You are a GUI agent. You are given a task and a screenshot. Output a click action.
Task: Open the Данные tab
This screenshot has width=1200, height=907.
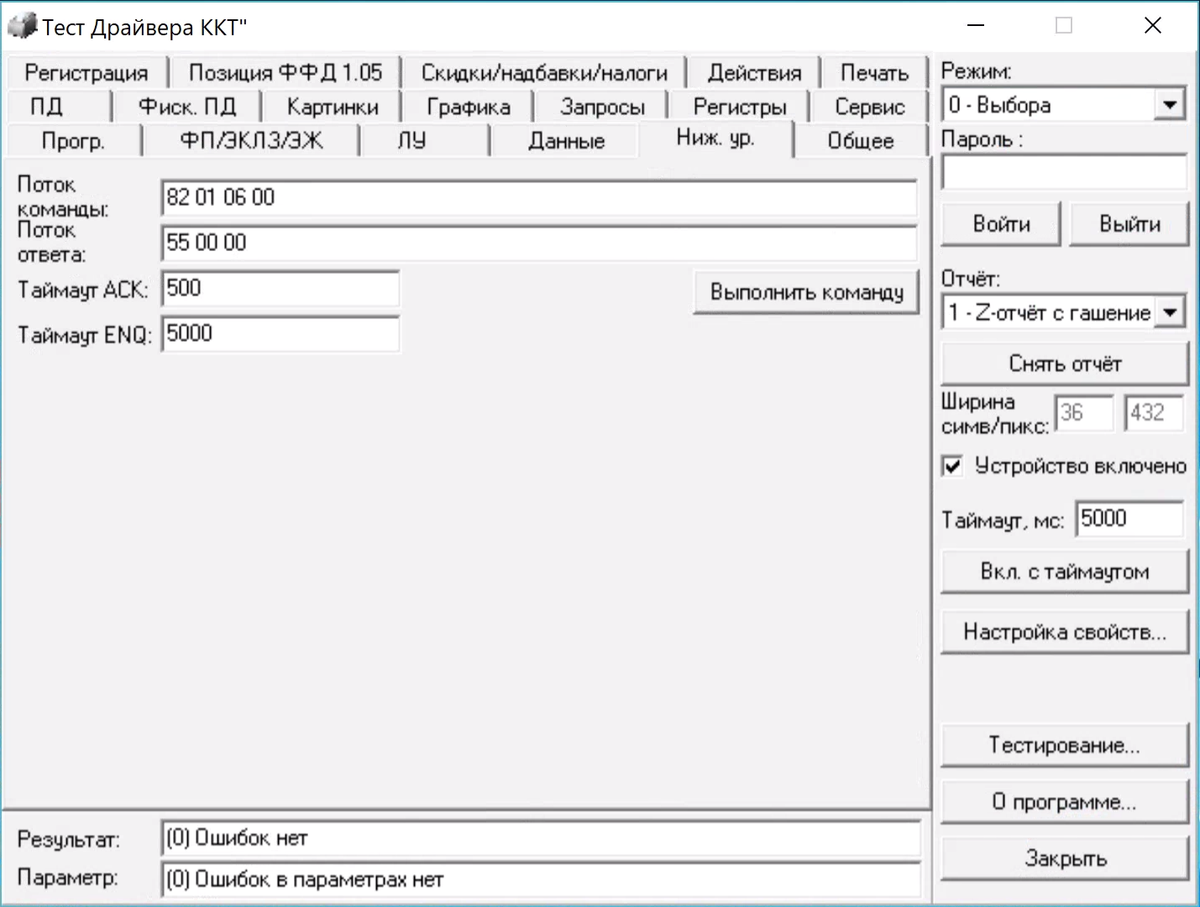566,141
